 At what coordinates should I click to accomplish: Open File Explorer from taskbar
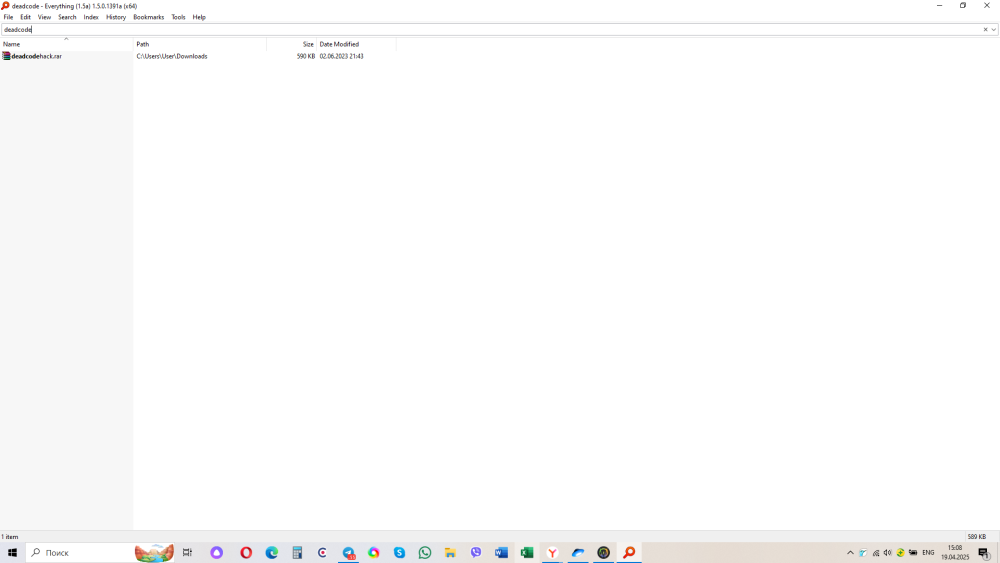[x=450, y=553]
